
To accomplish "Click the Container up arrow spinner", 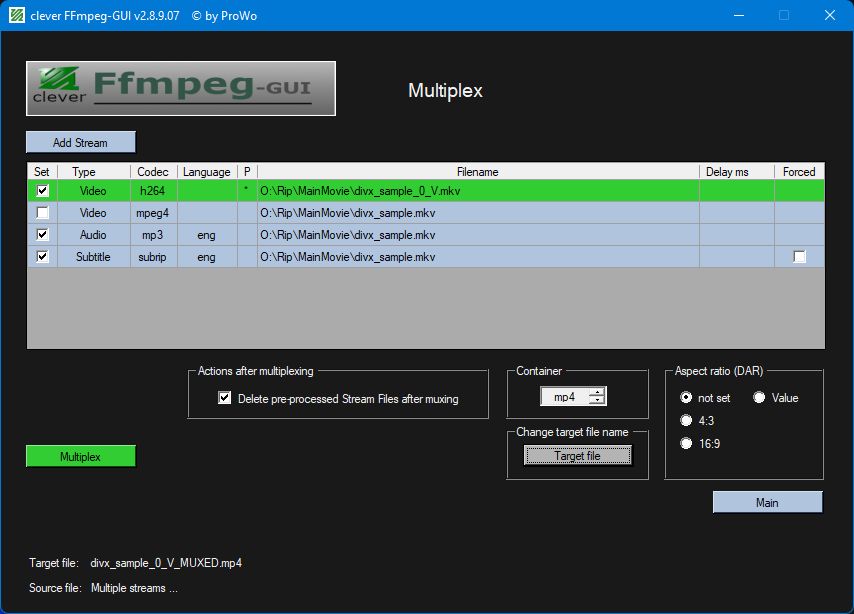I will click(597, 392).
